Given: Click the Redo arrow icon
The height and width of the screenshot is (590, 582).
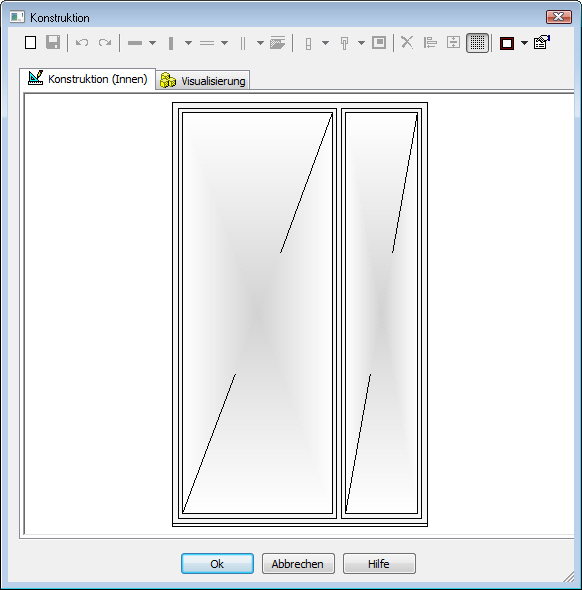Looking at the screenshot, I should click(x=105, y=43).
